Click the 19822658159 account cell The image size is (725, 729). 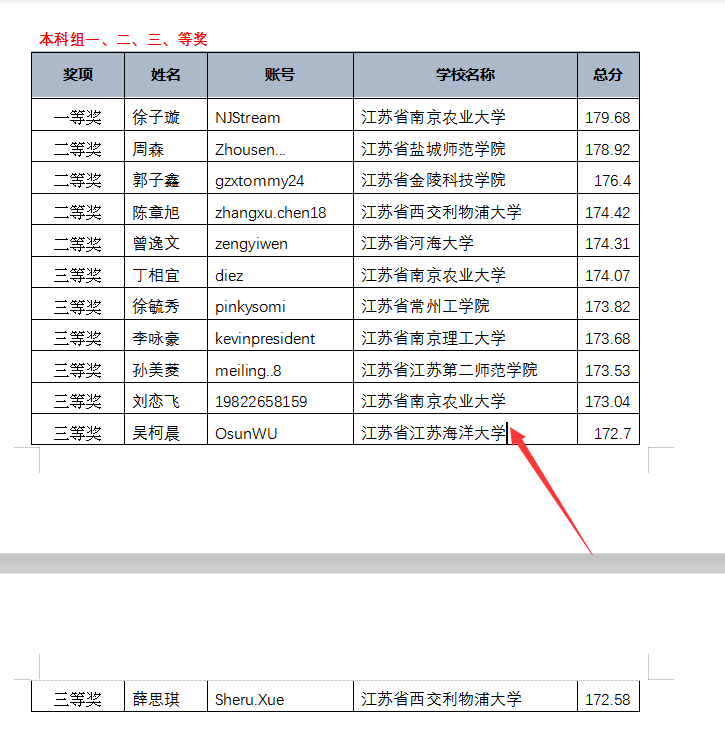tap(261, 402)
